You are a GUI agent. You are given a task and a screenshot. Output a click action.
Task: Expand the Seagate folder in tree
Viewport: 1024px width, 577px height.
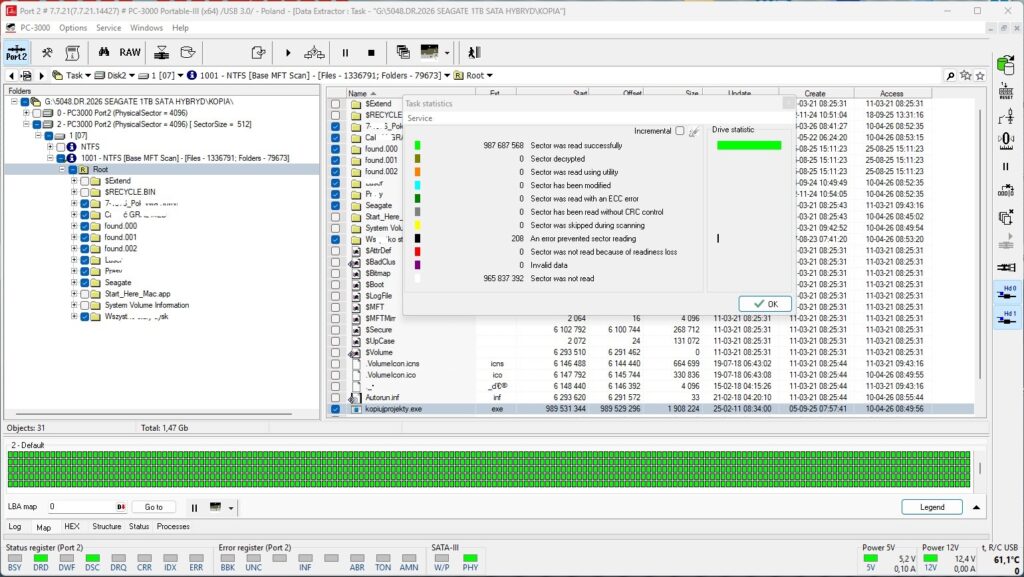(74, 283)
